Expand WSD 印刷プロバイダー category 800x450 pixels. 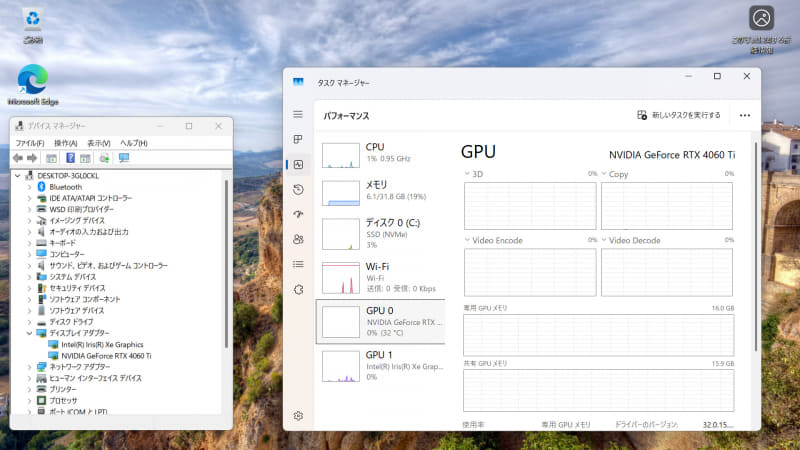tap(29, 209)
